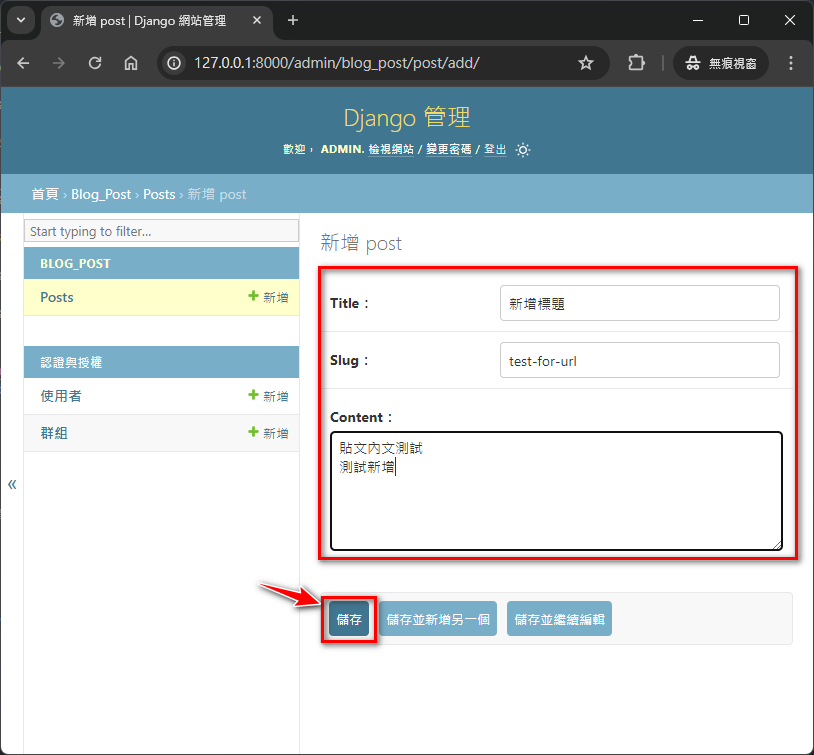Go to browser home page
Screen dimensions: 814x755
click(131, 63)
